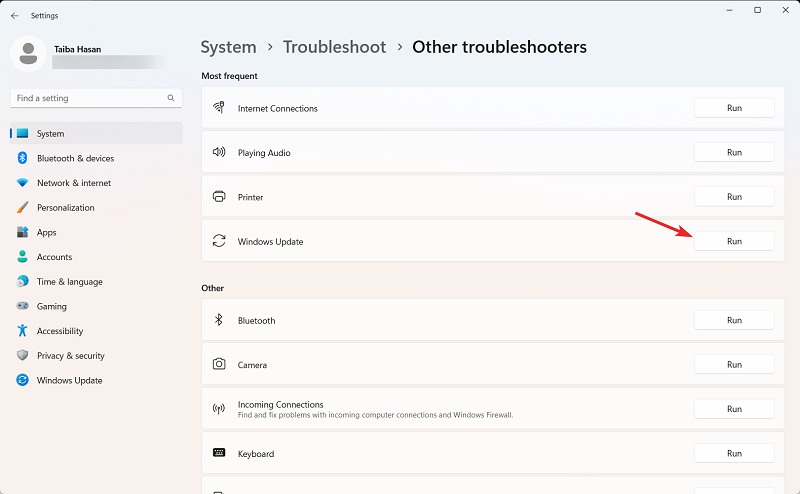
Task: Open the Accounts settings section
Action: 54,257
